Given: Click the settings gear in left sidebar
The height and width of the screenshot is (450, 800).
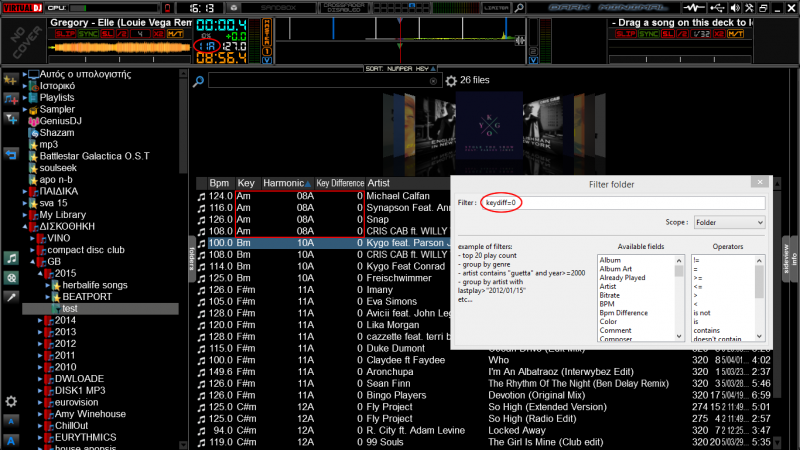Looking at the screenshot, I should pos(11,401).
